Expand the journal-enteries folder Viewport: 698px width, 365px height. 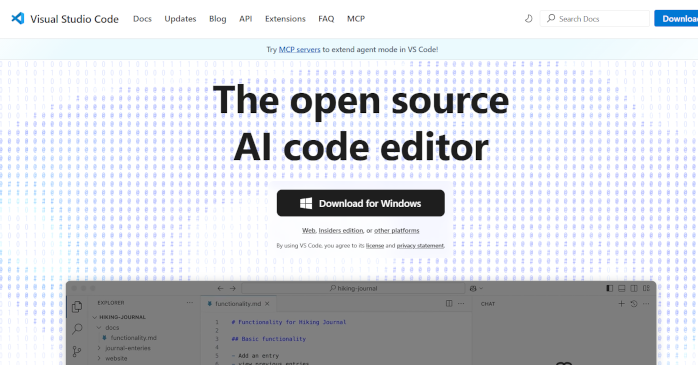point(99,348)
